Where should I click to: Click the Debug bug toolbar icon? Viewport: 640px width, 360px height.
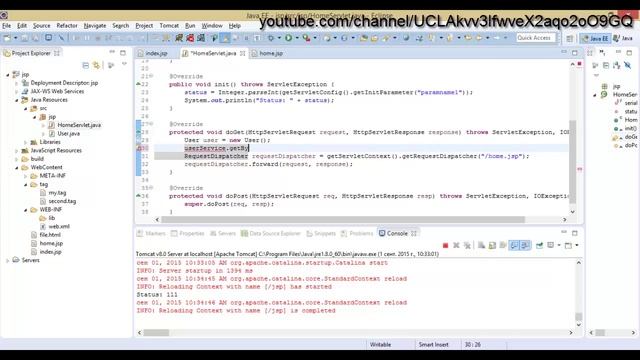tap(271, 38)
